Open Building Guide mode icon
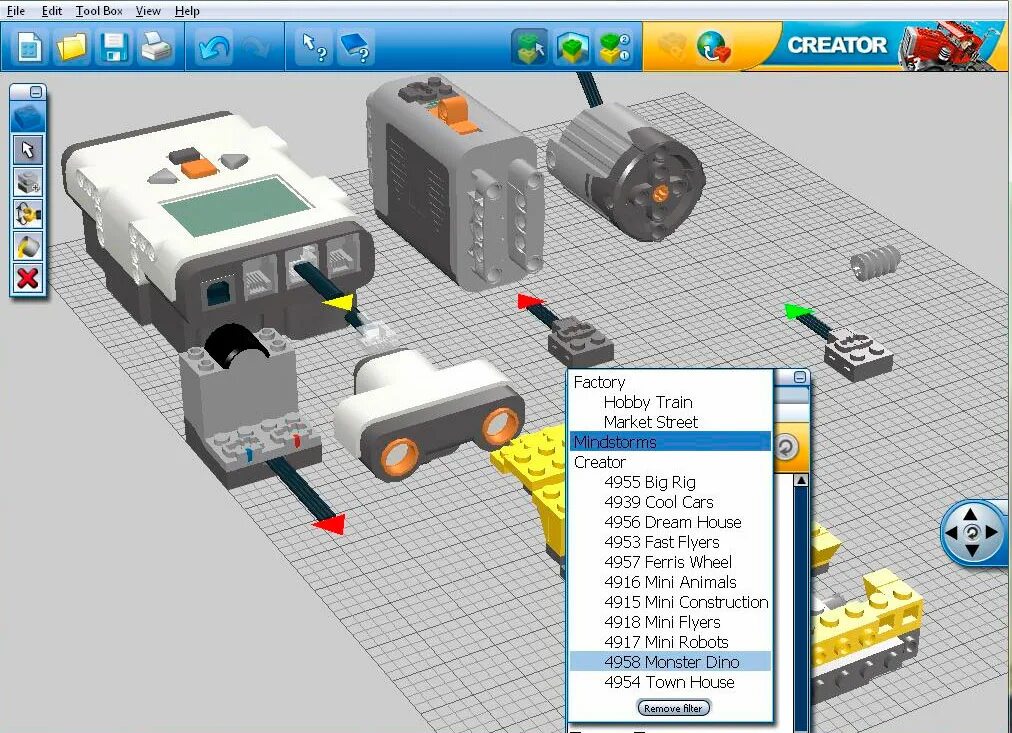Screen dimensions: 1012x733 (614, 46)
